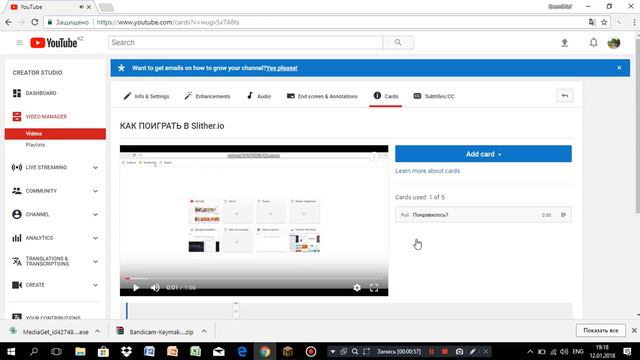Click the translate page icon

[x=592, y=22]
